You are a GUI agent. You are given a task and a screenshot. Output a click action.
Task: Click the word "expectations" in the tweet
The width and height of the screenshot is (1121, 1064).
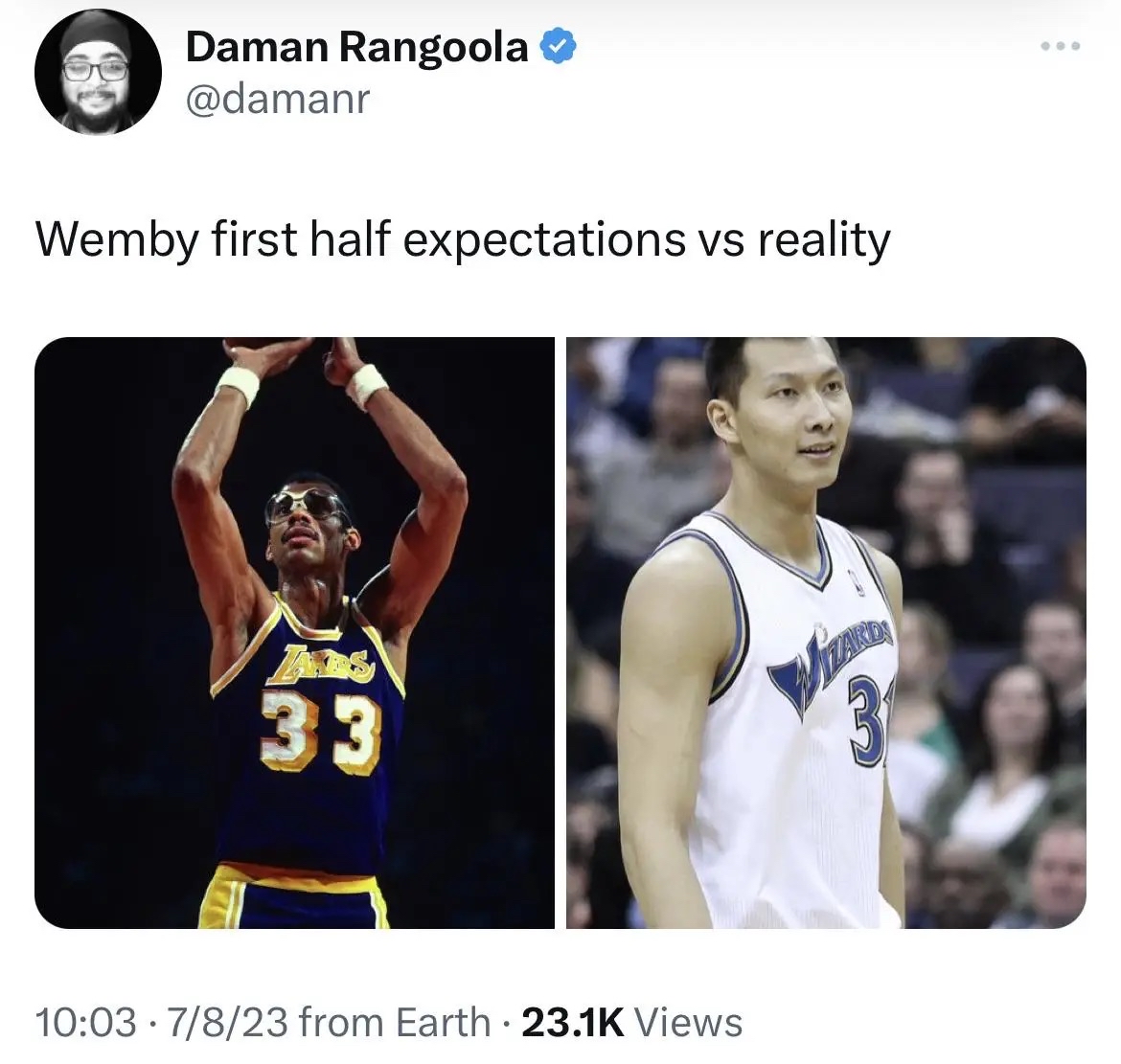pos(544,240)
